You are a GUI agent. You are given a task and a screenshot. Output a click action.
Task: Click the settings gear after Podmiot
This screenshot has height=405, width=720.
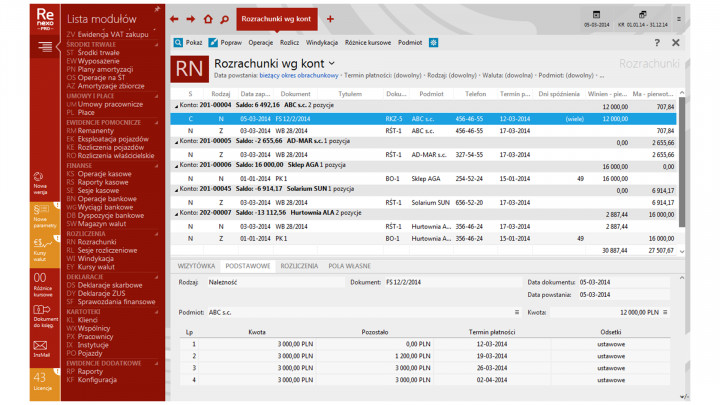tap(433, 43)
